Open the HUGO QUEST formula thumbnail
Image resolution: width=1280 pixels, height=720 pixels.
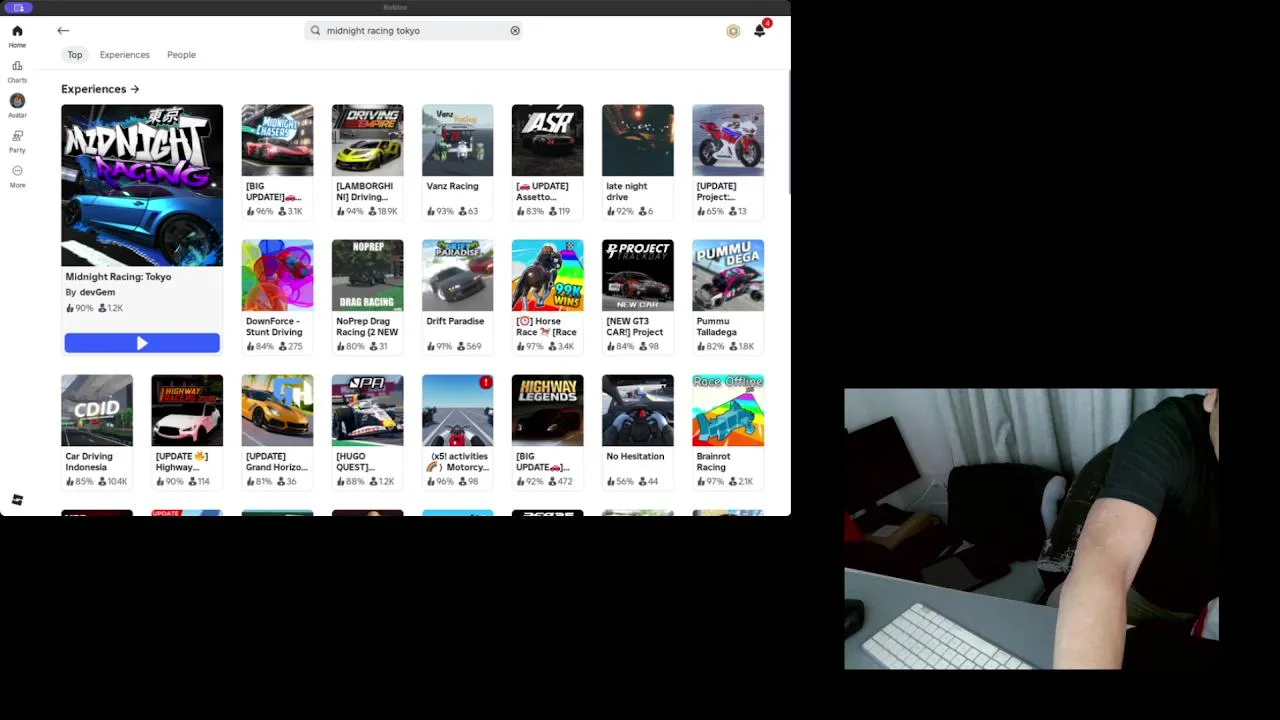(367, 410)
